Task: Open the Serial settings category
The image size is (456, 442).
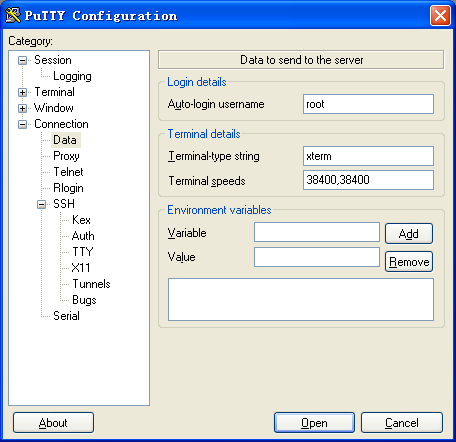Action: [66, 316]
